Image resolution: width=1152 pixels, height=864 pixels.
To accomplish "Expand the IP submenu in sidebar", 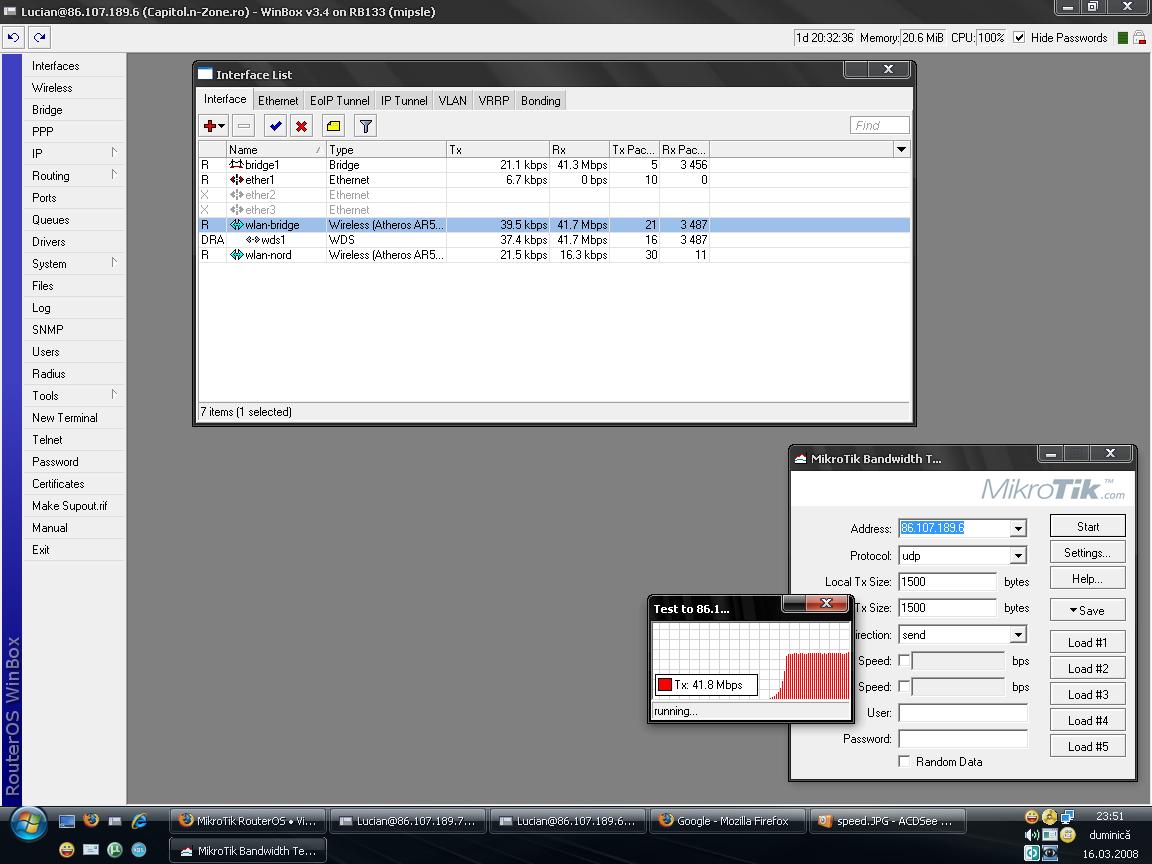I will click(114, 153).
